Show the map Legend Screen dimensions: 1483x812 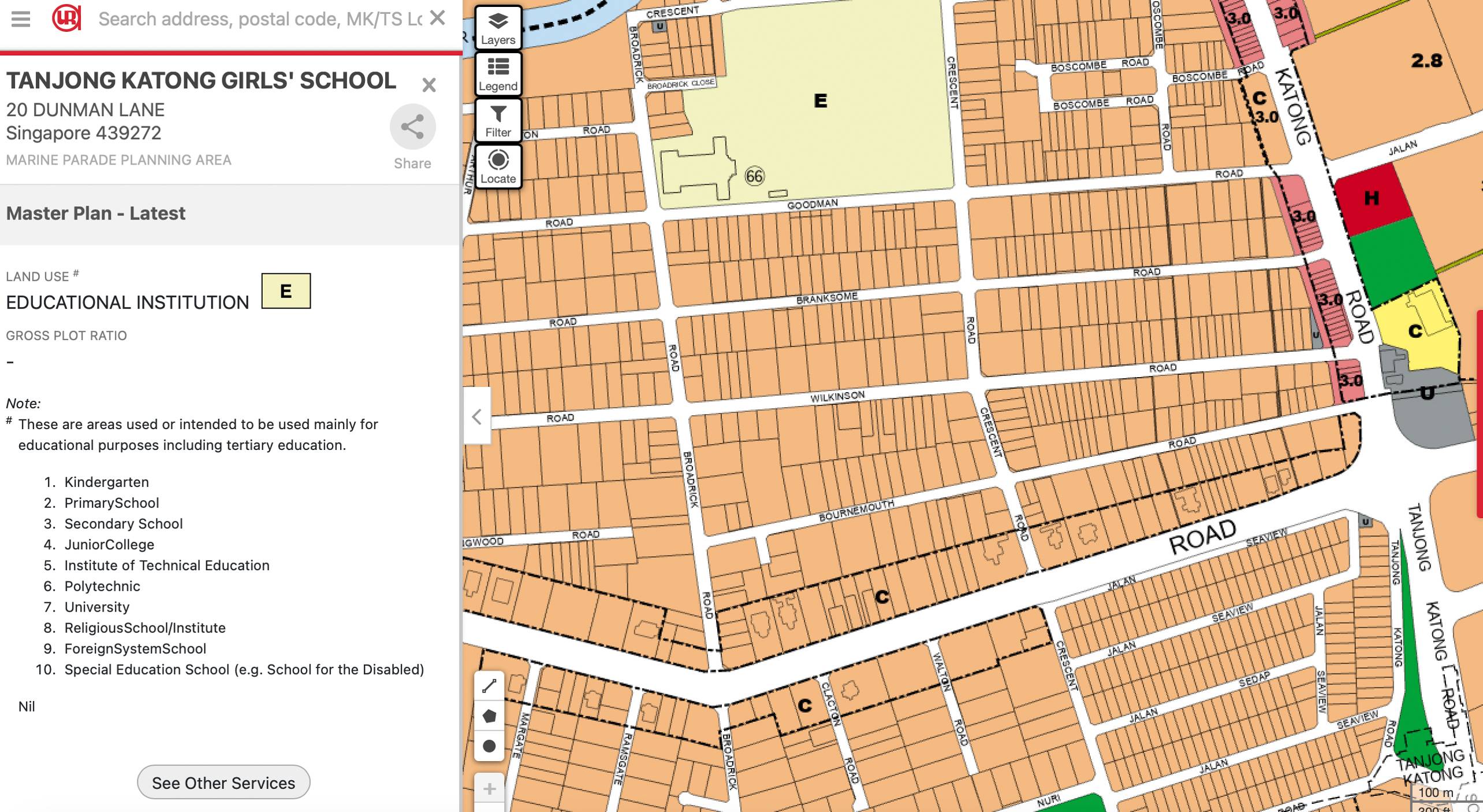point(498,74)
